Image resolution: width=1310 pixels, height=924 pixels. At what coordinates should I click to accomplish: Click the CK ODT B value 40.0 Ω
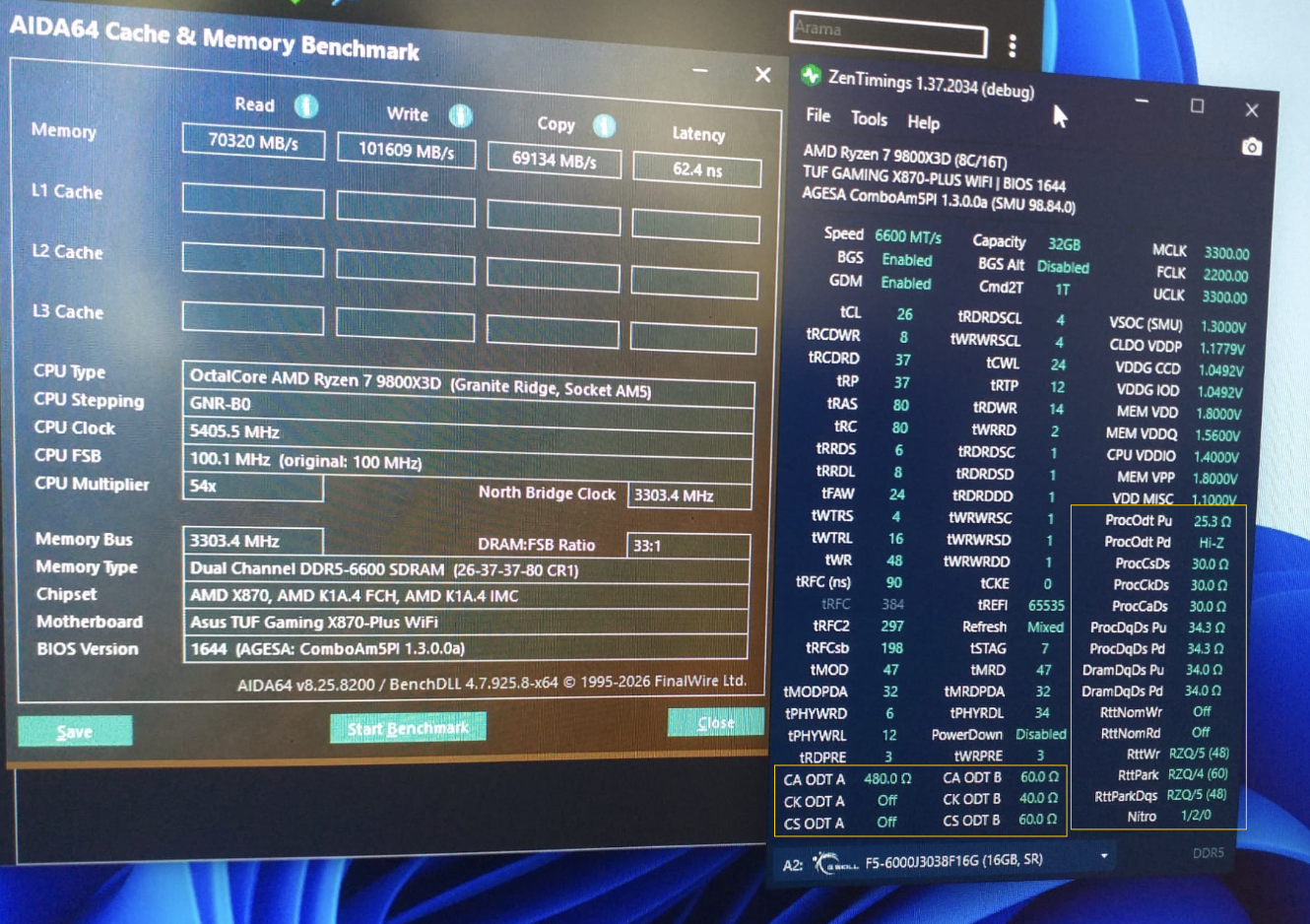click(x=1039, y=799)
